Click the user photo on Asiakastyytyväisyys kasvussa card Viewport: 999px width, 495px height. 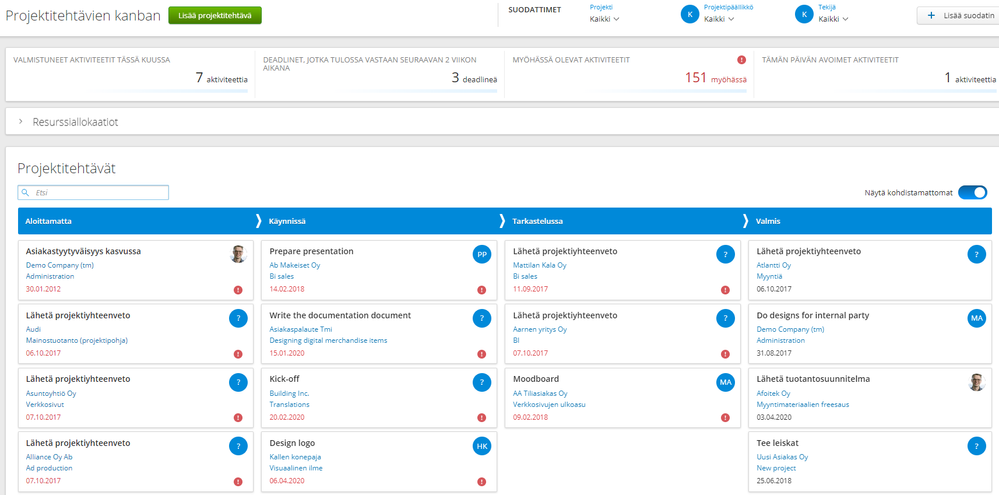pos(237,254)
